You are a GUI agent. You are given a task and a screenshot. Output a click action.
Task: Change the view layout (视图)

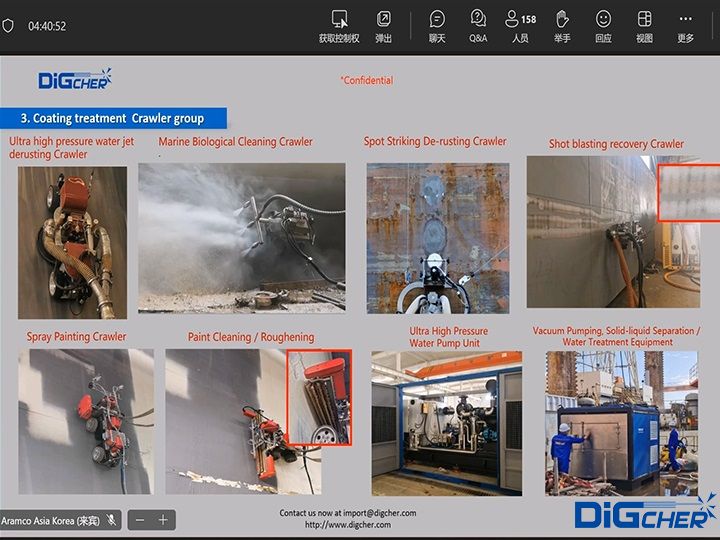[x=644, y=26]
